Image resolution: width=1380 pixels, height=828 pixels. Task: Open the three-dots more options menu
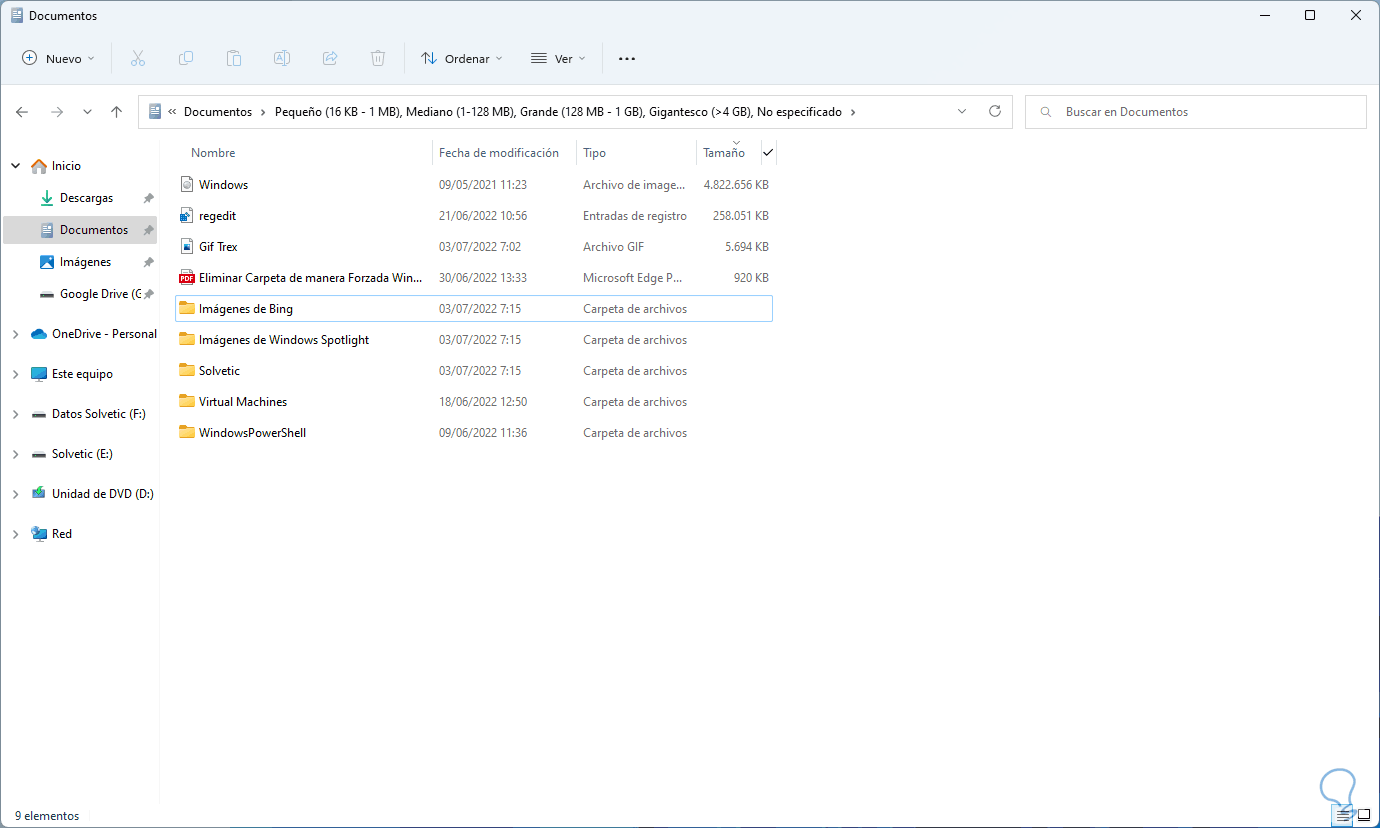(627, 58)
